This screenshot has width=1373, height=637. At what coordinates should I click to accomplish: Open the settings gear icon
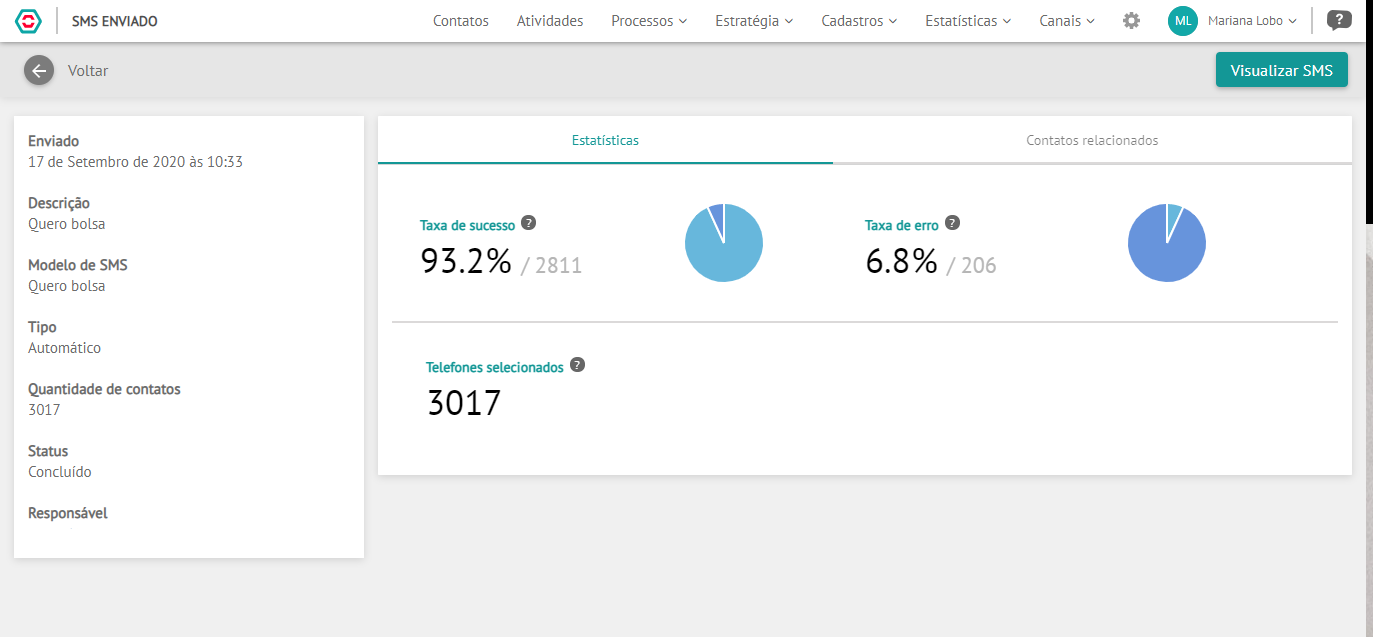[x=1131, y=21]
